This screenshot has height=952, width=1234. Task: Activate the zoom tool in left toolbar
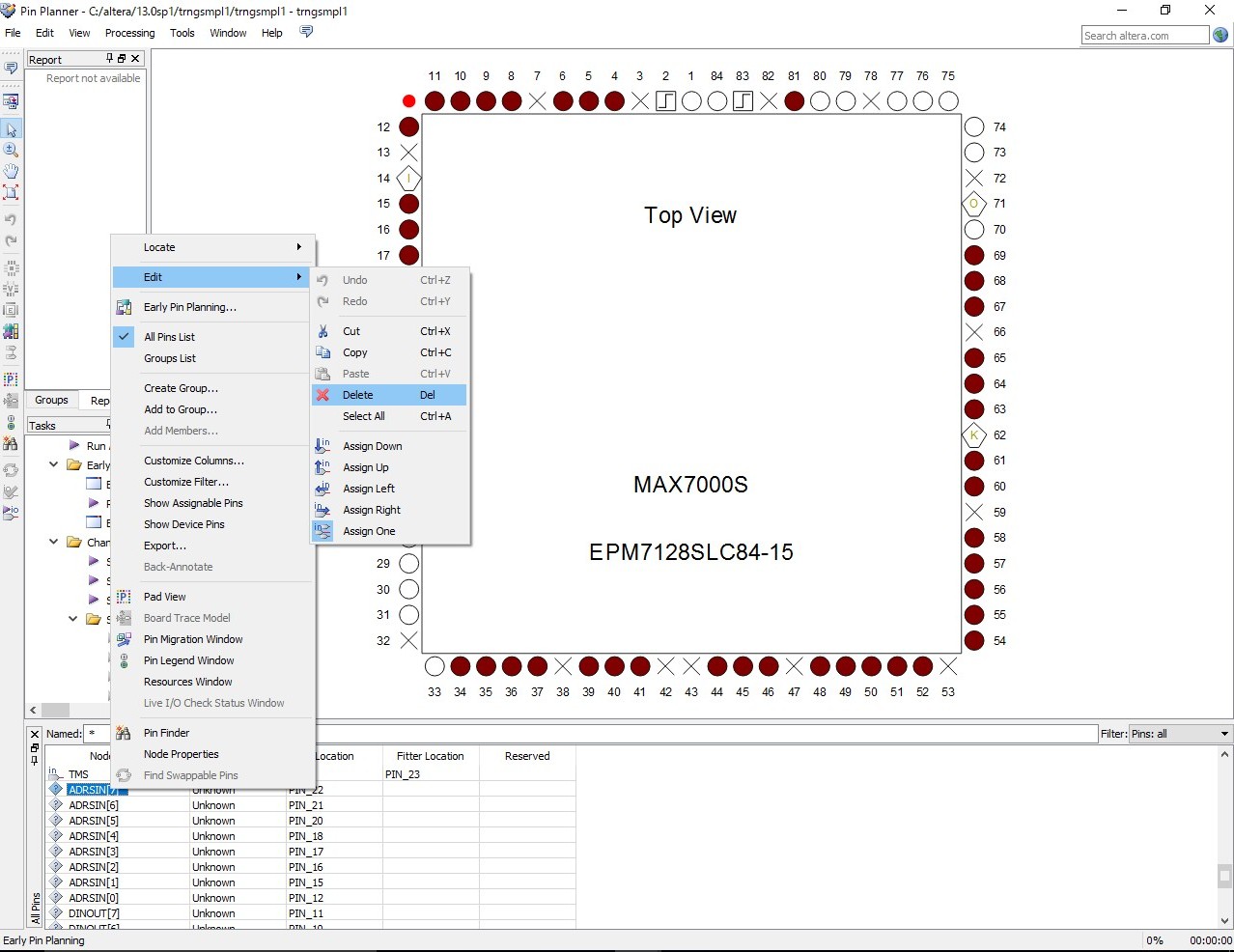12,150
